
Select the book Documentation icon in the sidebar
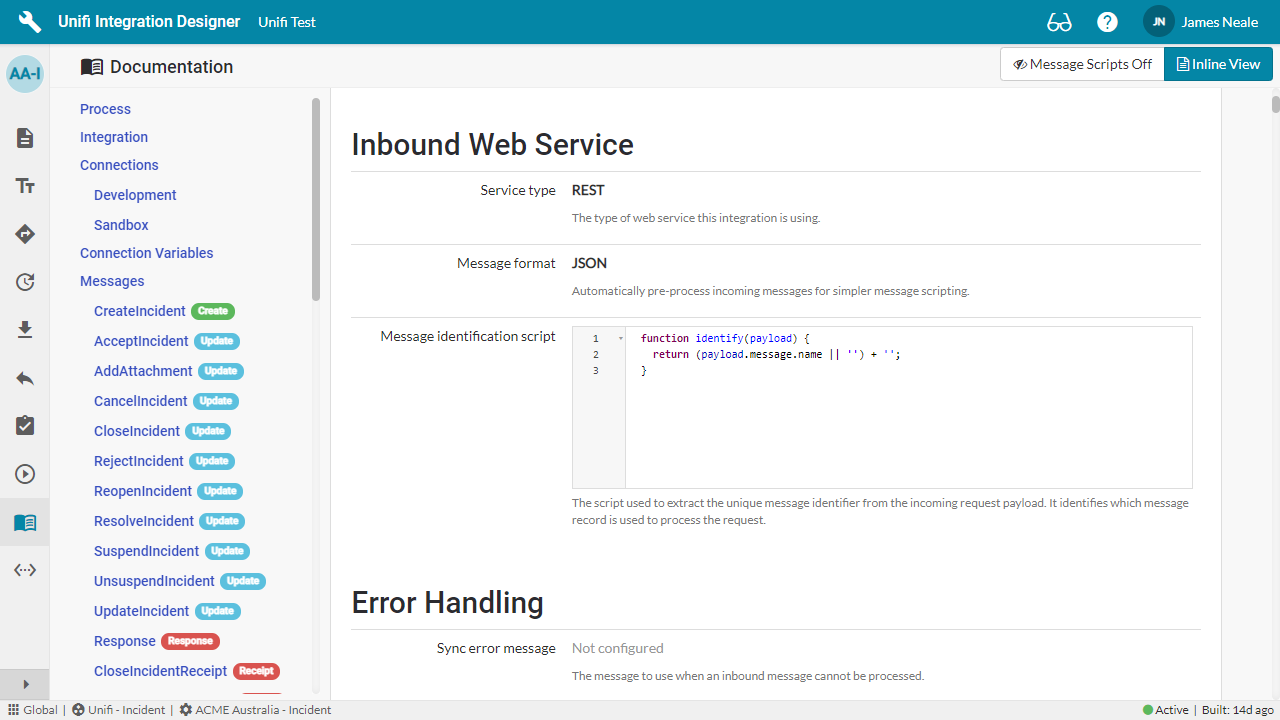pos(24,521)
